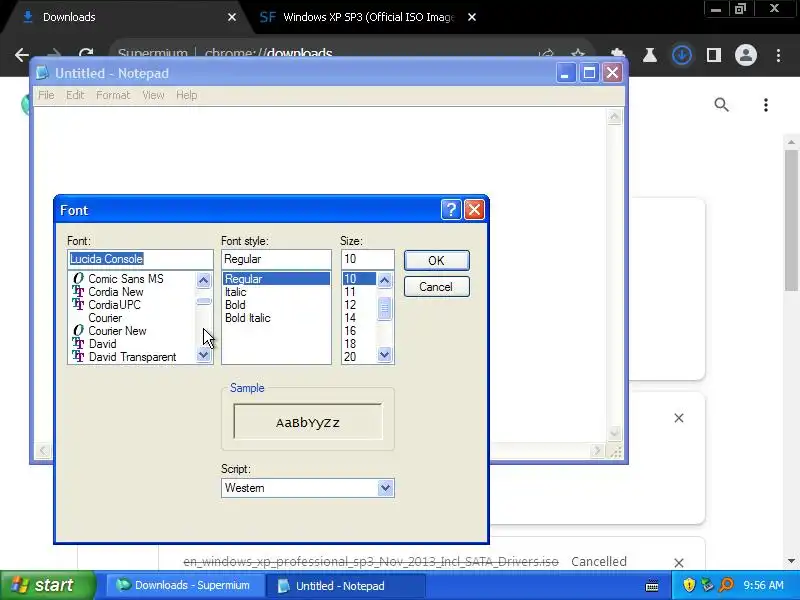Open the Chrome three-dot main menu

click(x=779, y=55)
